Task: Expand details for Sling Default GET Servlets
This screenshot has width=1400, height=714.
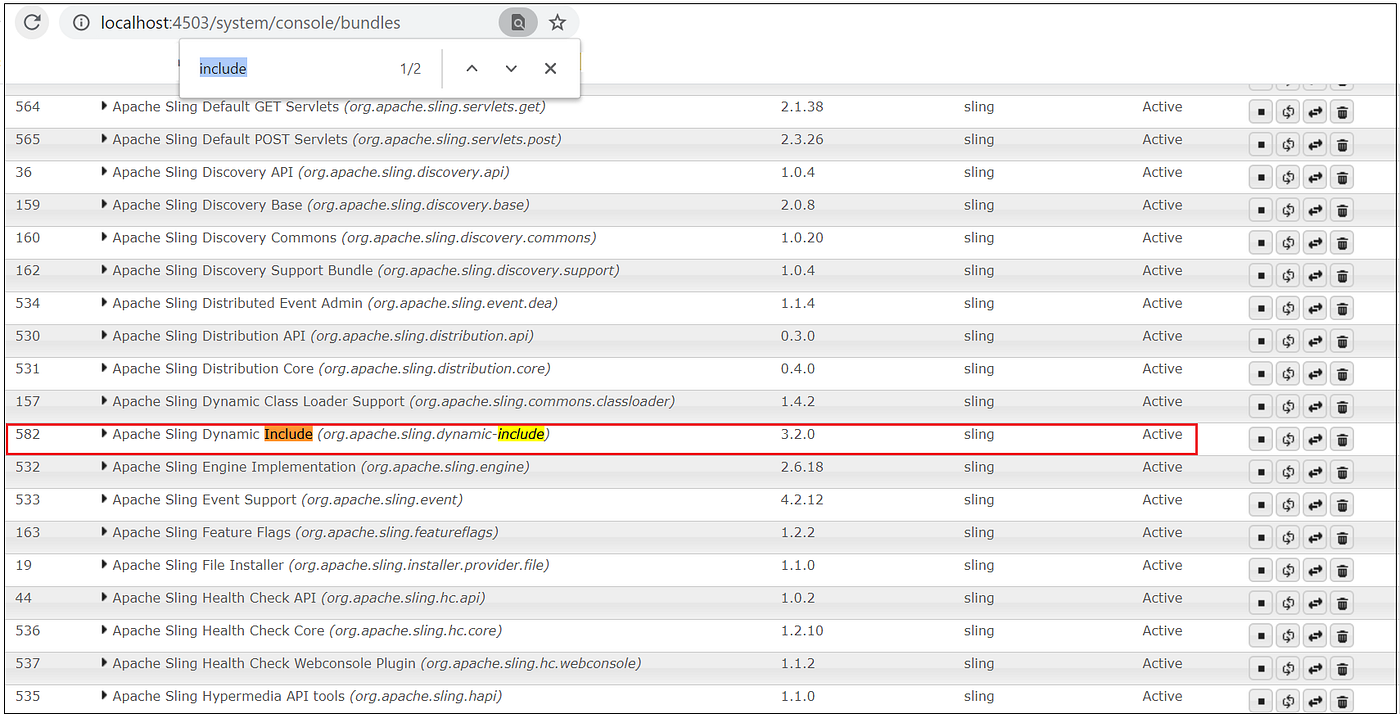Action: [104, 106]
